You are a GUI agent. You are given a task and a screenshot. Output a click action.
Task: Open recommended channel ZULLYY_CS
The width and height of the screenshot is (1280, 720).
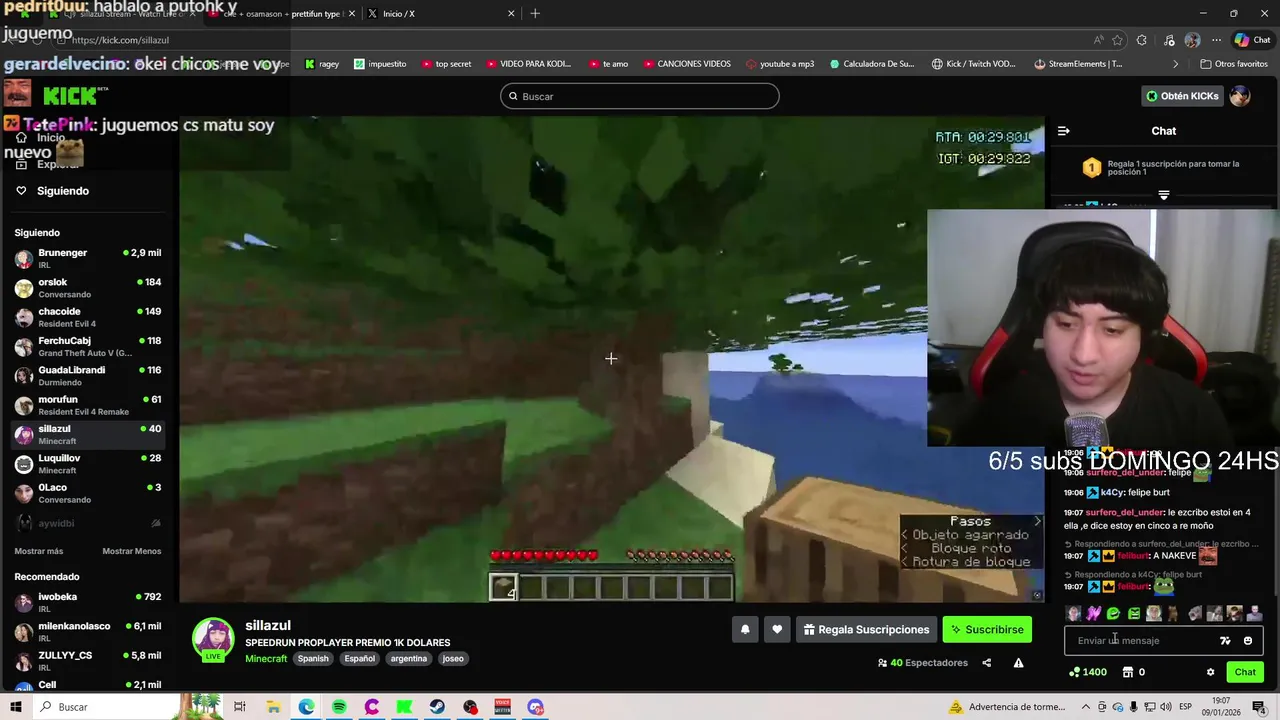(88, 660)
